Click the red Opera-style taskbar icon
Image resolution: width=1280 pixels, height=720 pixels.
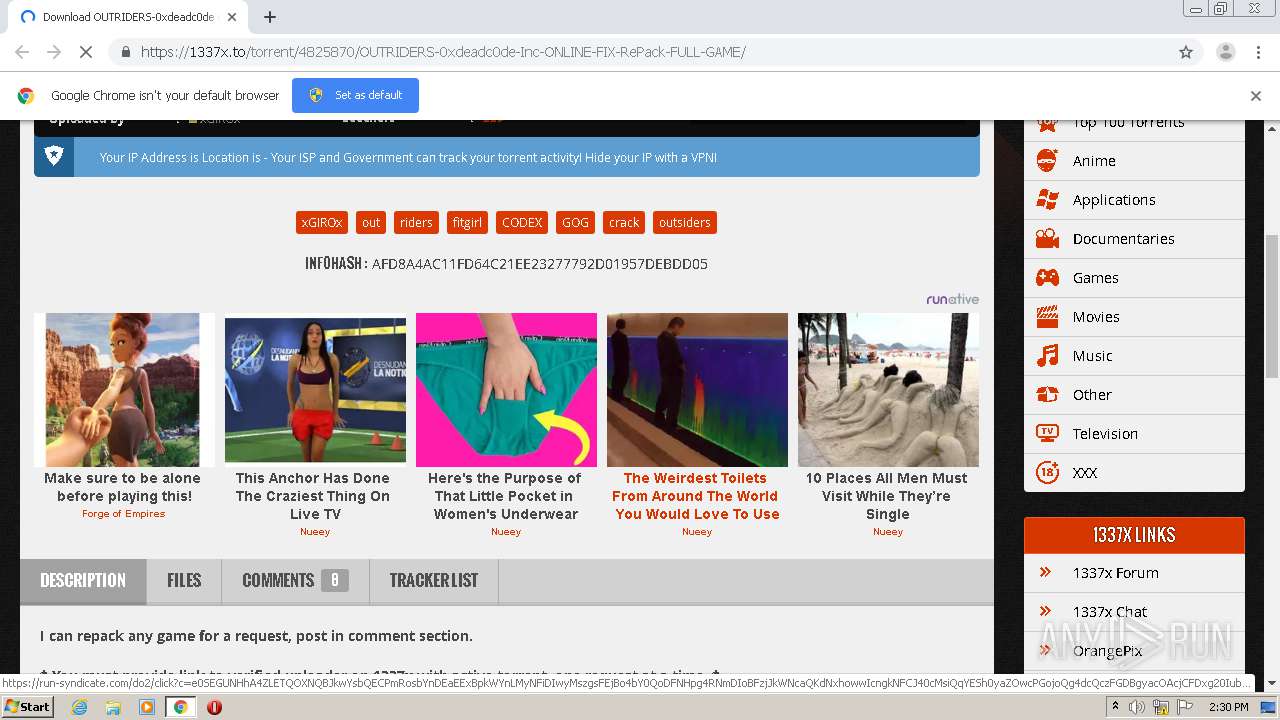point(214,707)
